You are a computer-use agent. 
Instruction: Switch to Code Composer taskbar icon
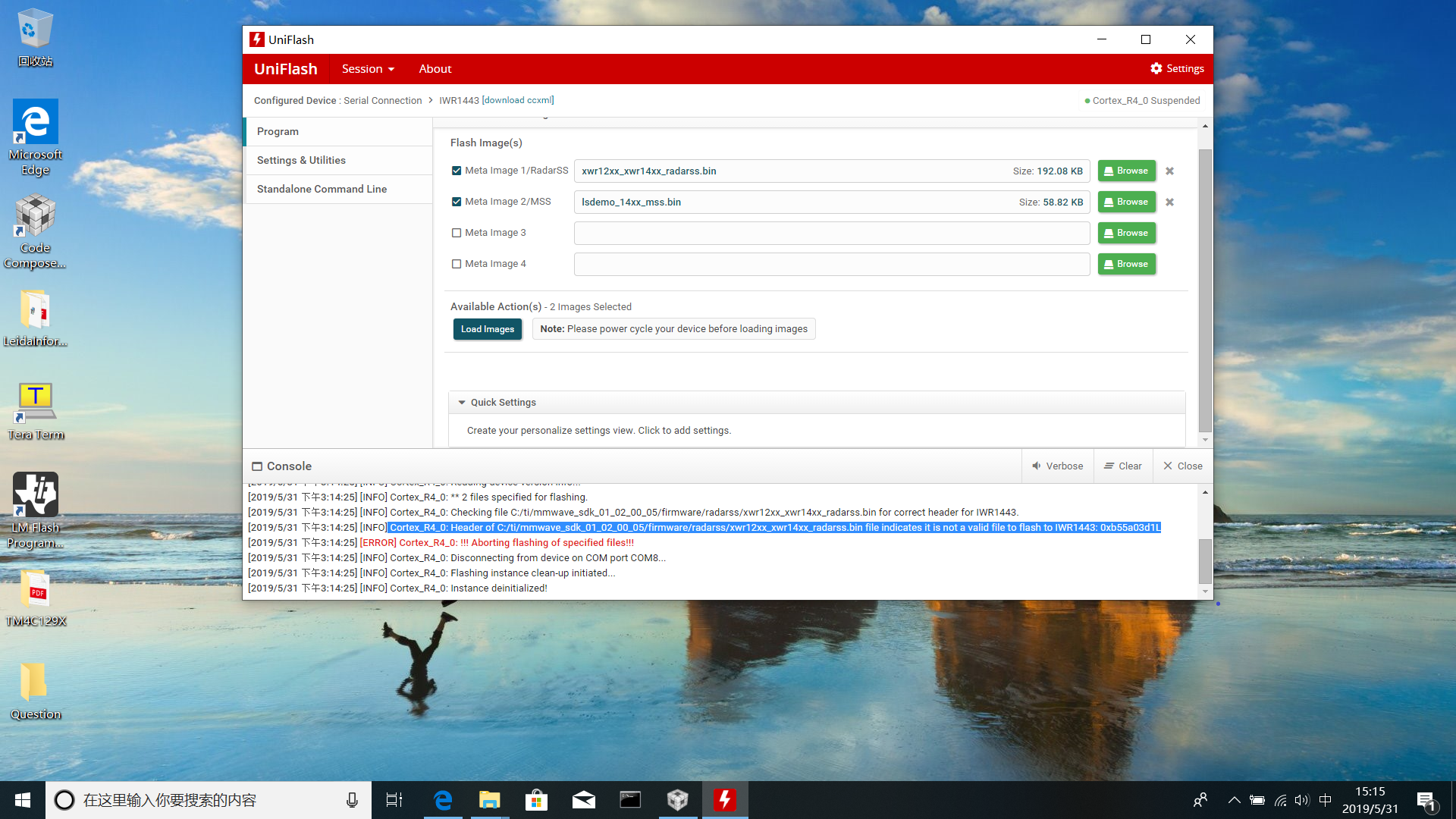[x=678, y=800]
